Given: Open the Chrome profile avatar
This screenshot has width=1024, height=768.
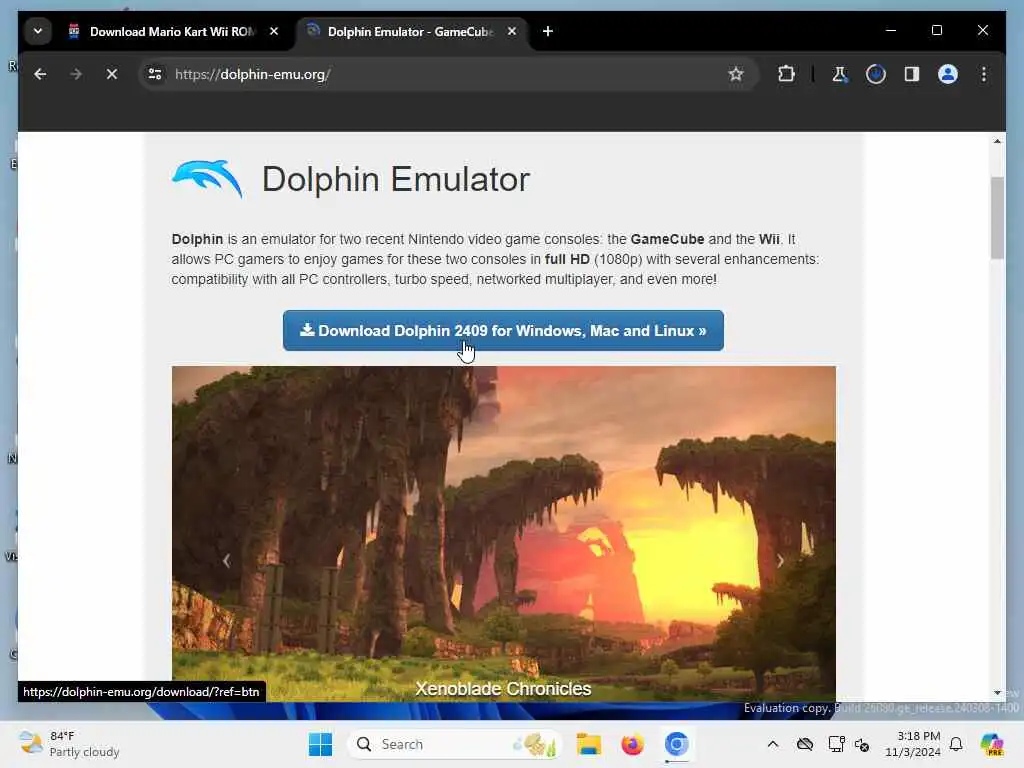Looking at the screenshot, I should [x=948, y=74].
